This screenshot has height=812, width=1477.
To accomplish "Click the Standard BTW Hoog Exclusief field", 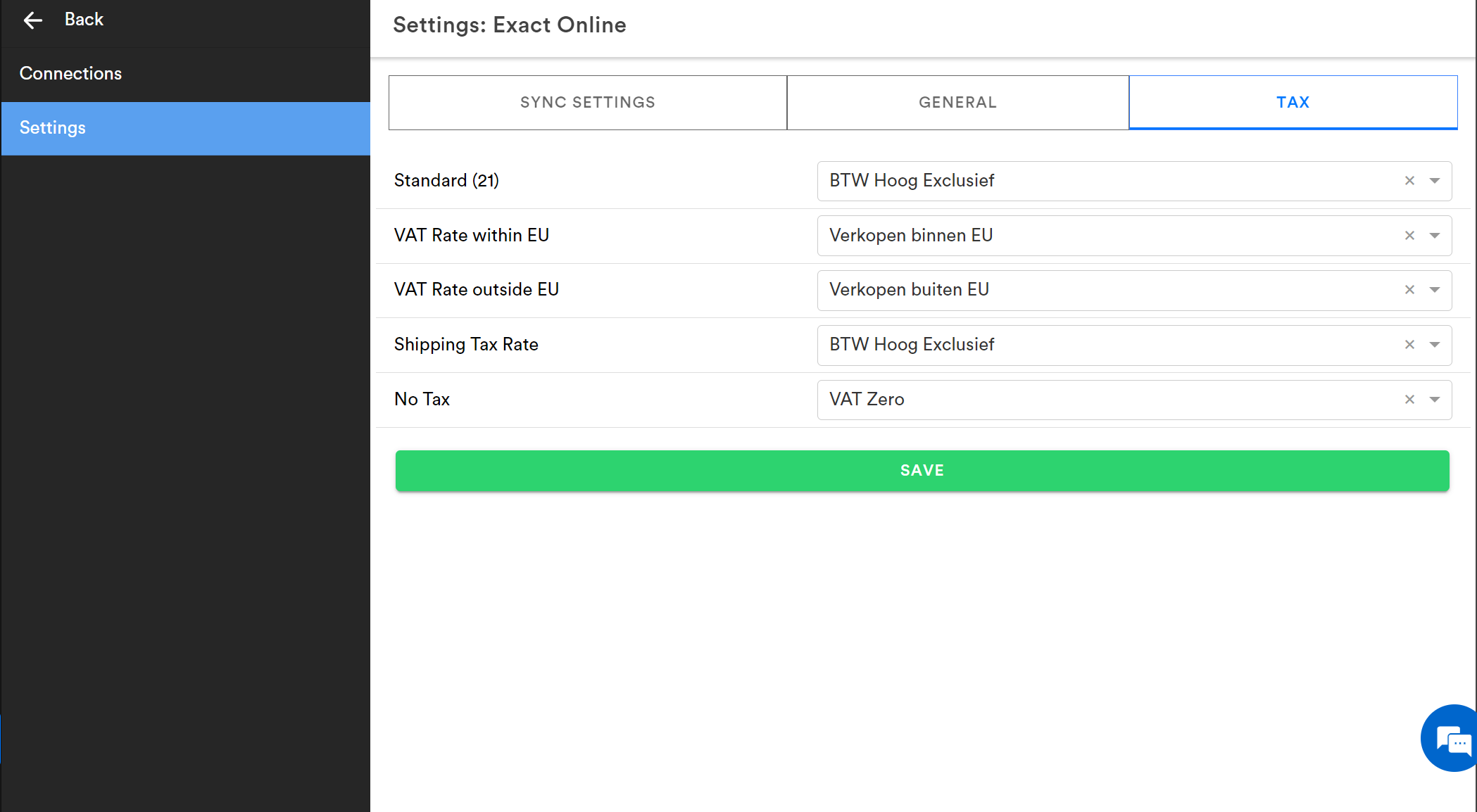I will tap(1134, 181).
